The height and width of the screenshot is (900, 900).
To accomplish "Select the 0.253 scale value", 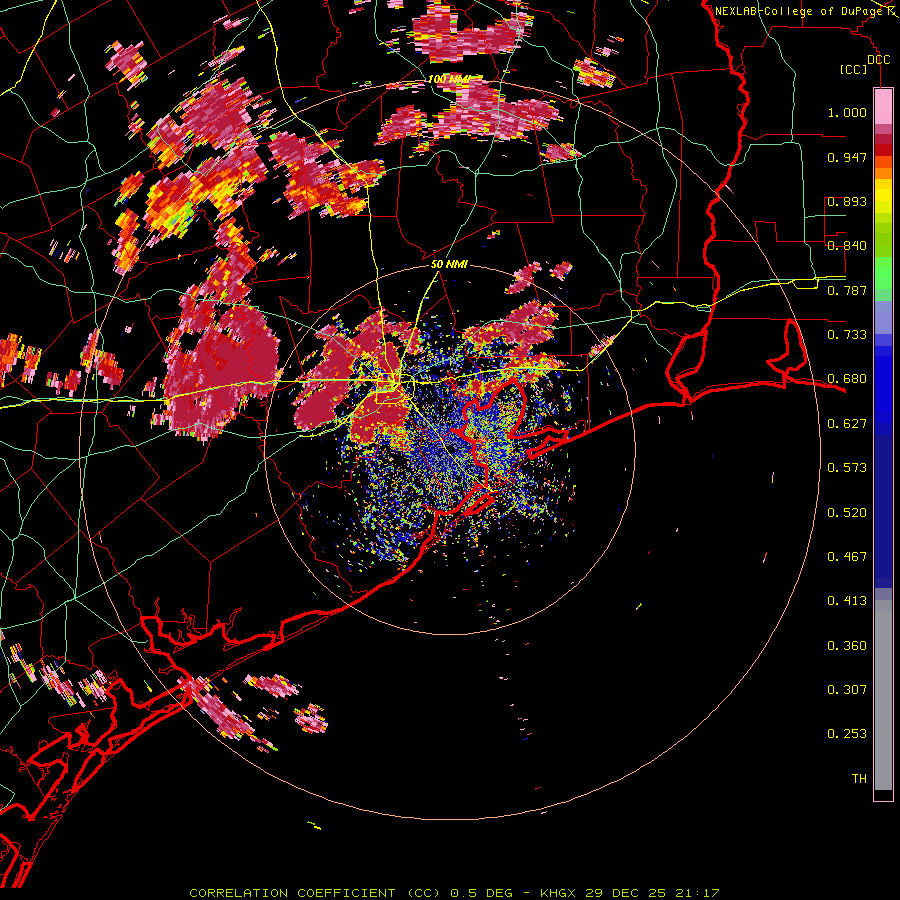I will pos(847,734).
